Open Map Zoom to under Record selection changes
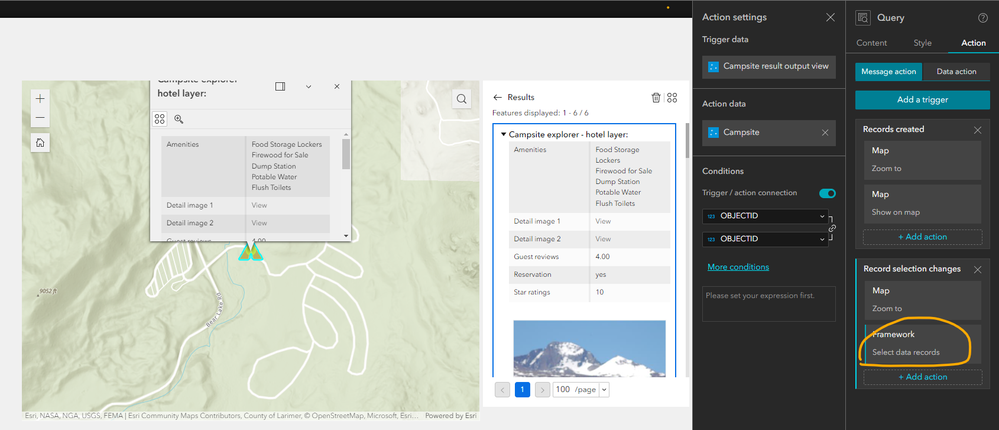The width and height of the screenshot is (999, 430). point(923,300)
